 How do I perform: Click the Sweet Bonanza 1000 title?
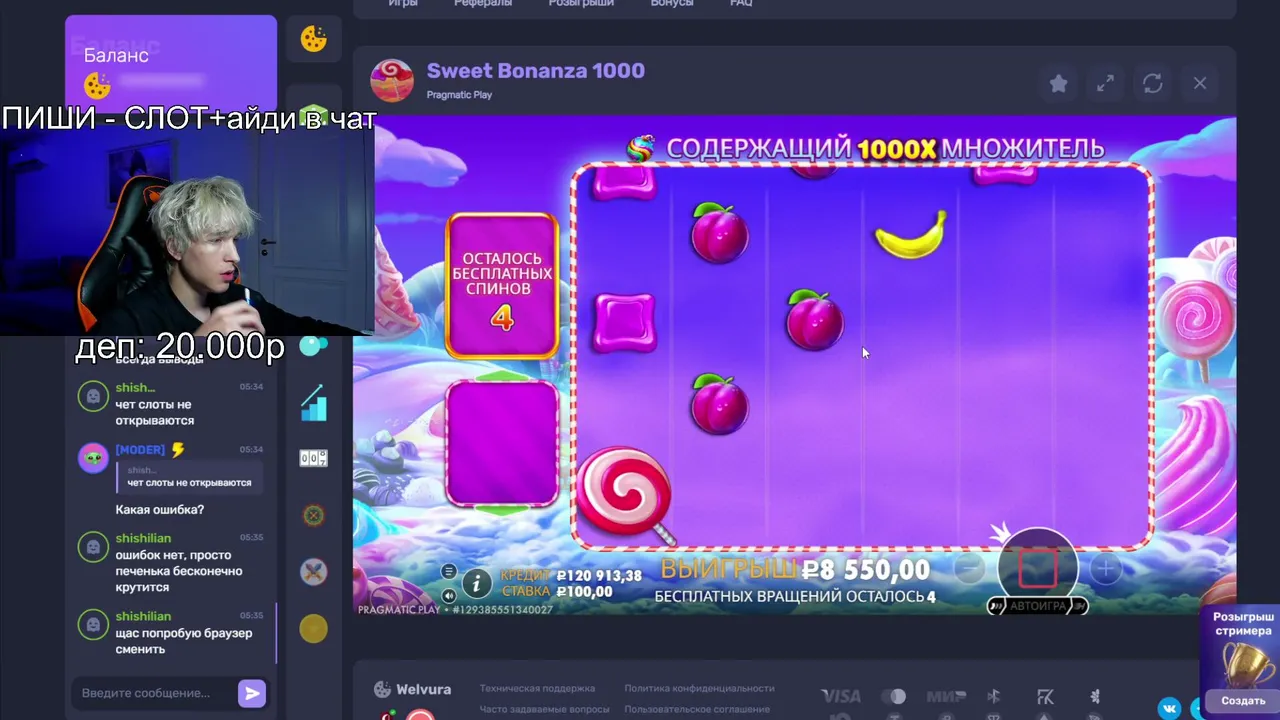pyautogui.click(x=535, y=71)
